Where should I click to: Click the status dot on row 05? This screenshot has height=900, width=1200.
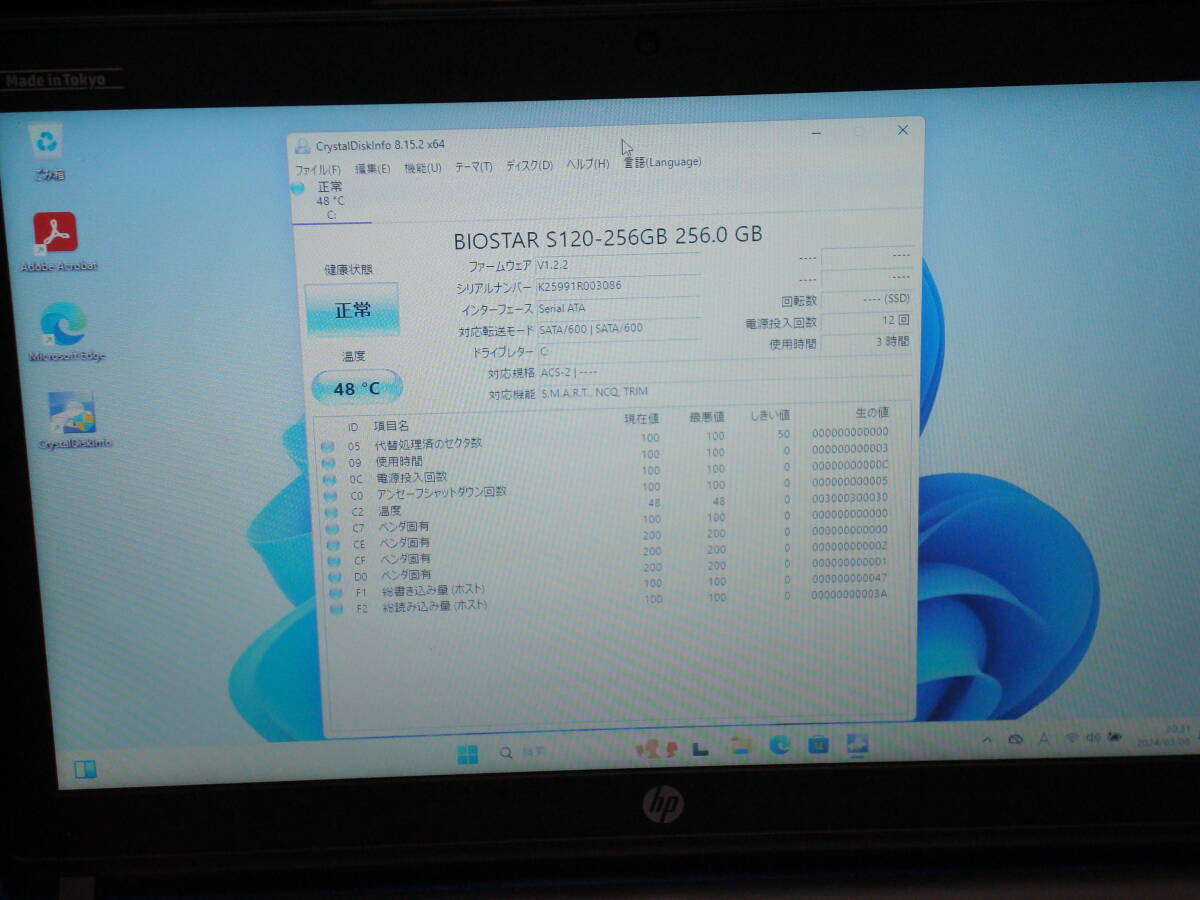point(328,447)
